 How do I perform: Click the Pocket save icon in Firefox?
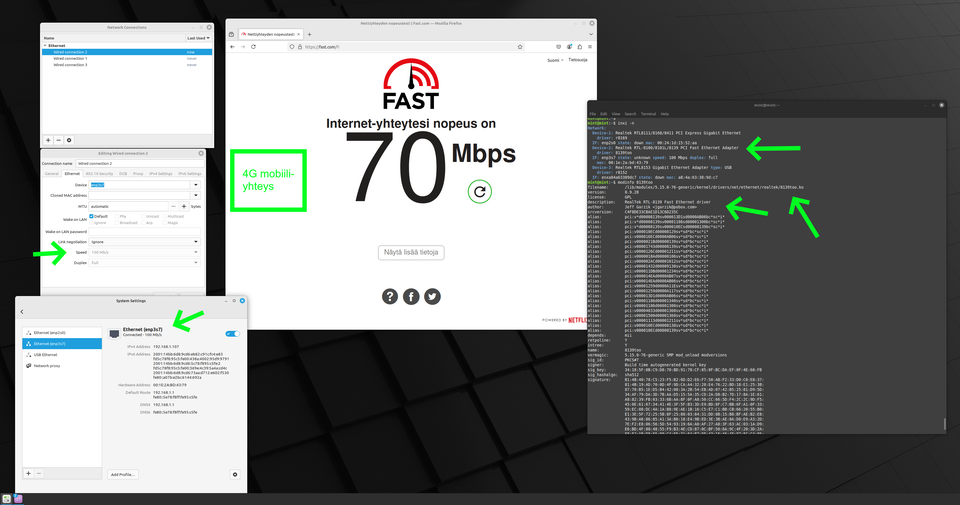(558, 47)
